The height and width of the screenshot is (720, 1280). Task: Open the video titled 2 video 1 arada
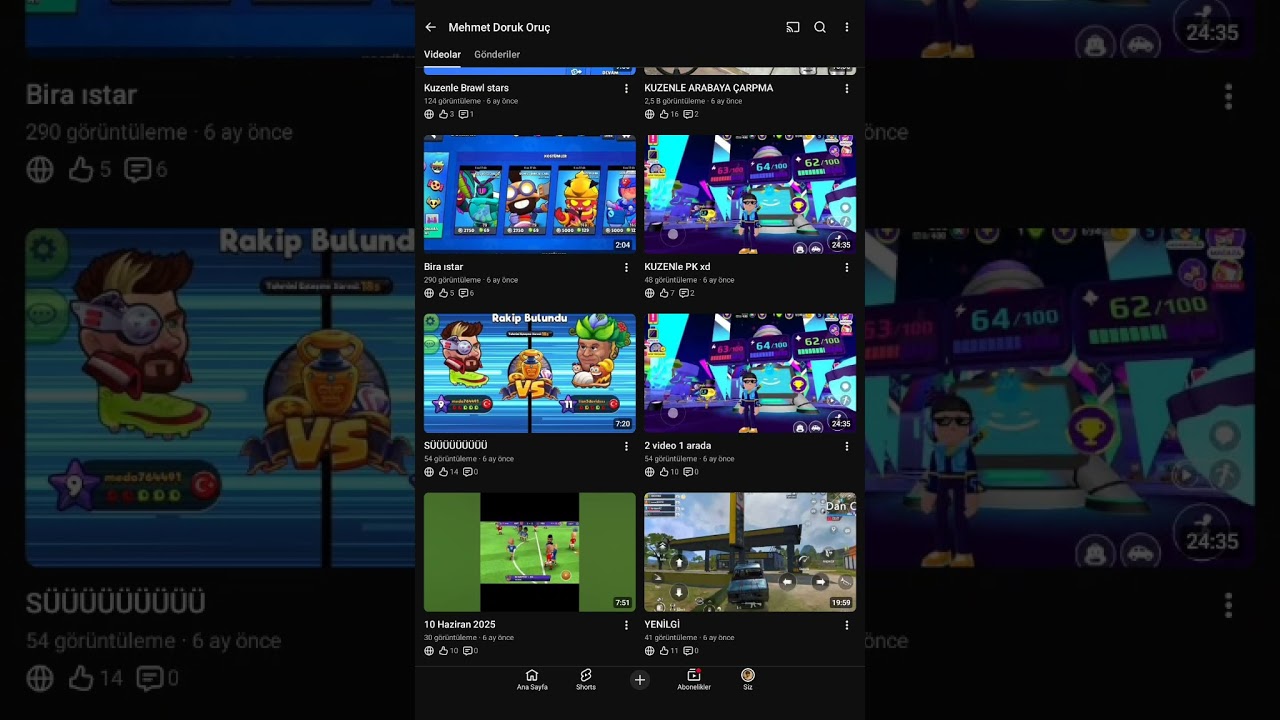[x=678, y=446]
